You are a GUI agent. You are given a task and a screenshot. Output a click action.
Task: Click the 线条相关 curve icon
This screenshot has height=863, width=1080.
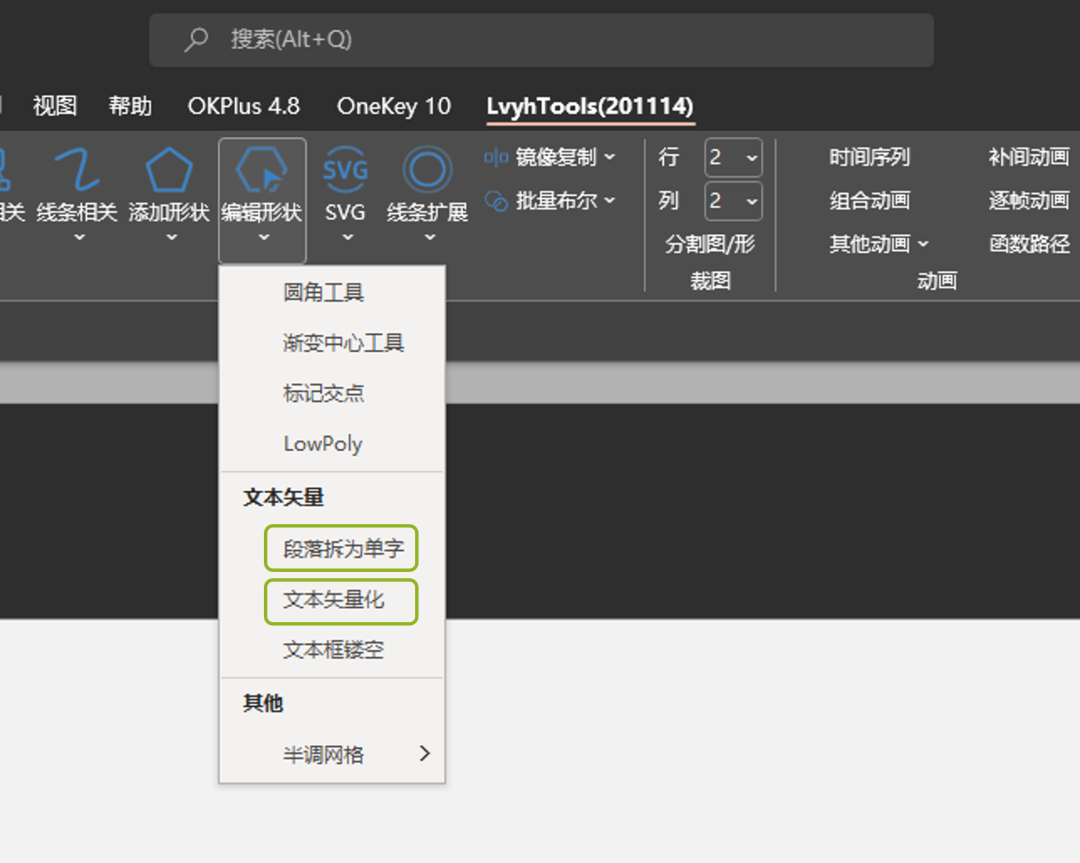76,169
